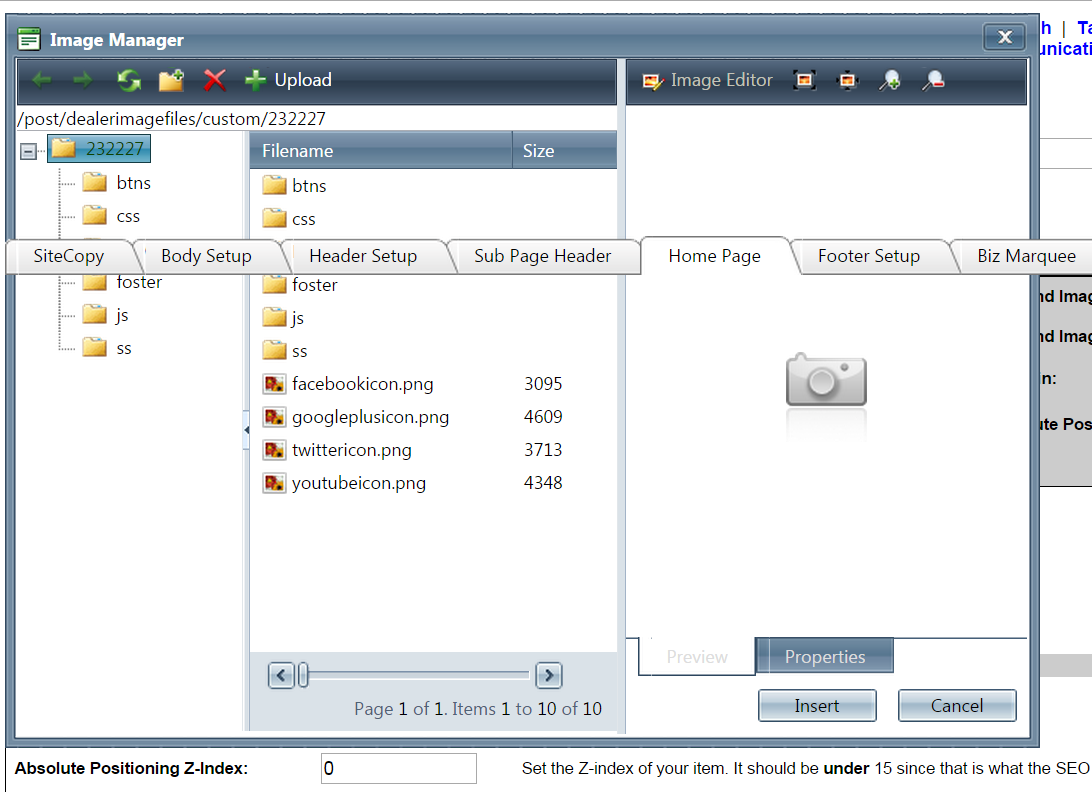Create a new folder
1092x792 pixels.
(171, 80)
